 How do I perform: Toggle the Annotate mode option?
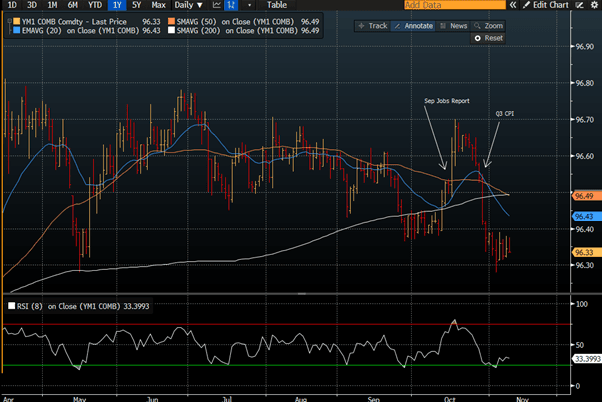pyautogui.click(x=419, y=25)
